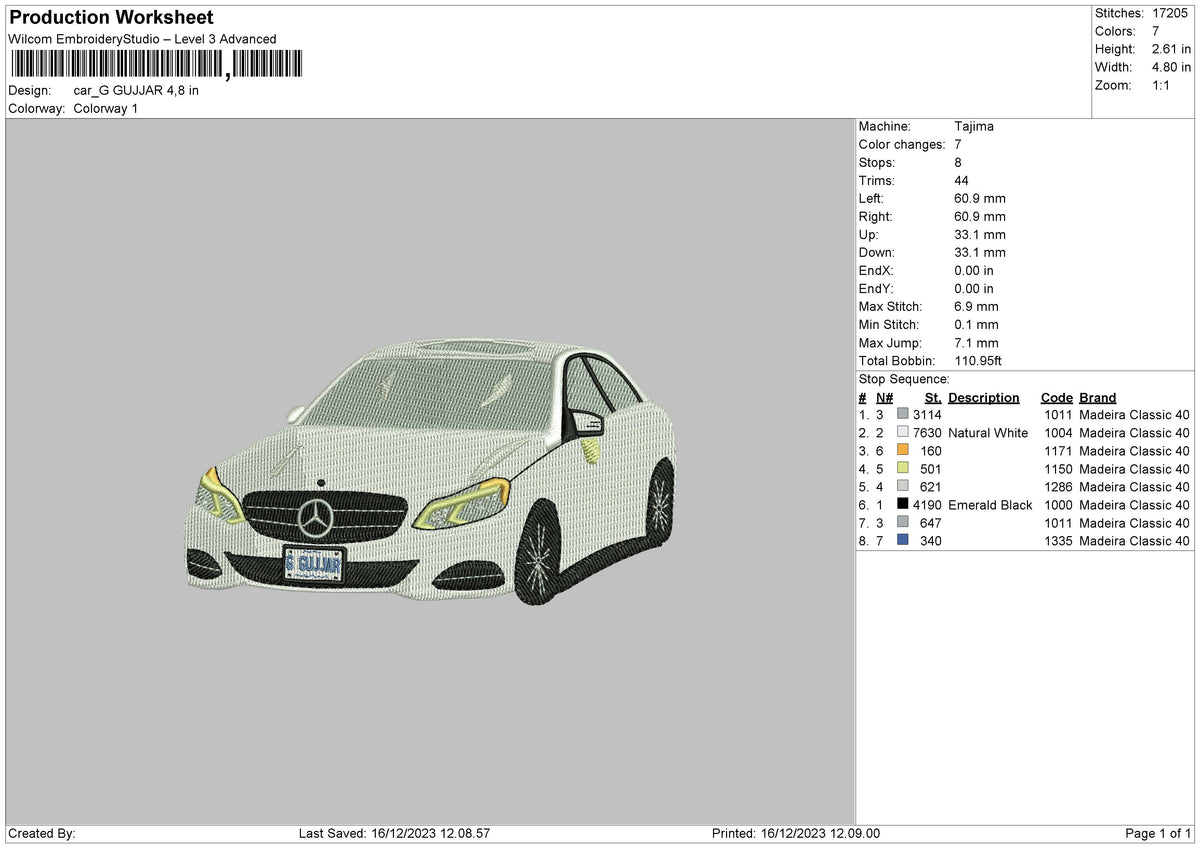Click the Stitches value 17205
The height and width of the screenshot is (848, 1200).
click(1171, 13)
